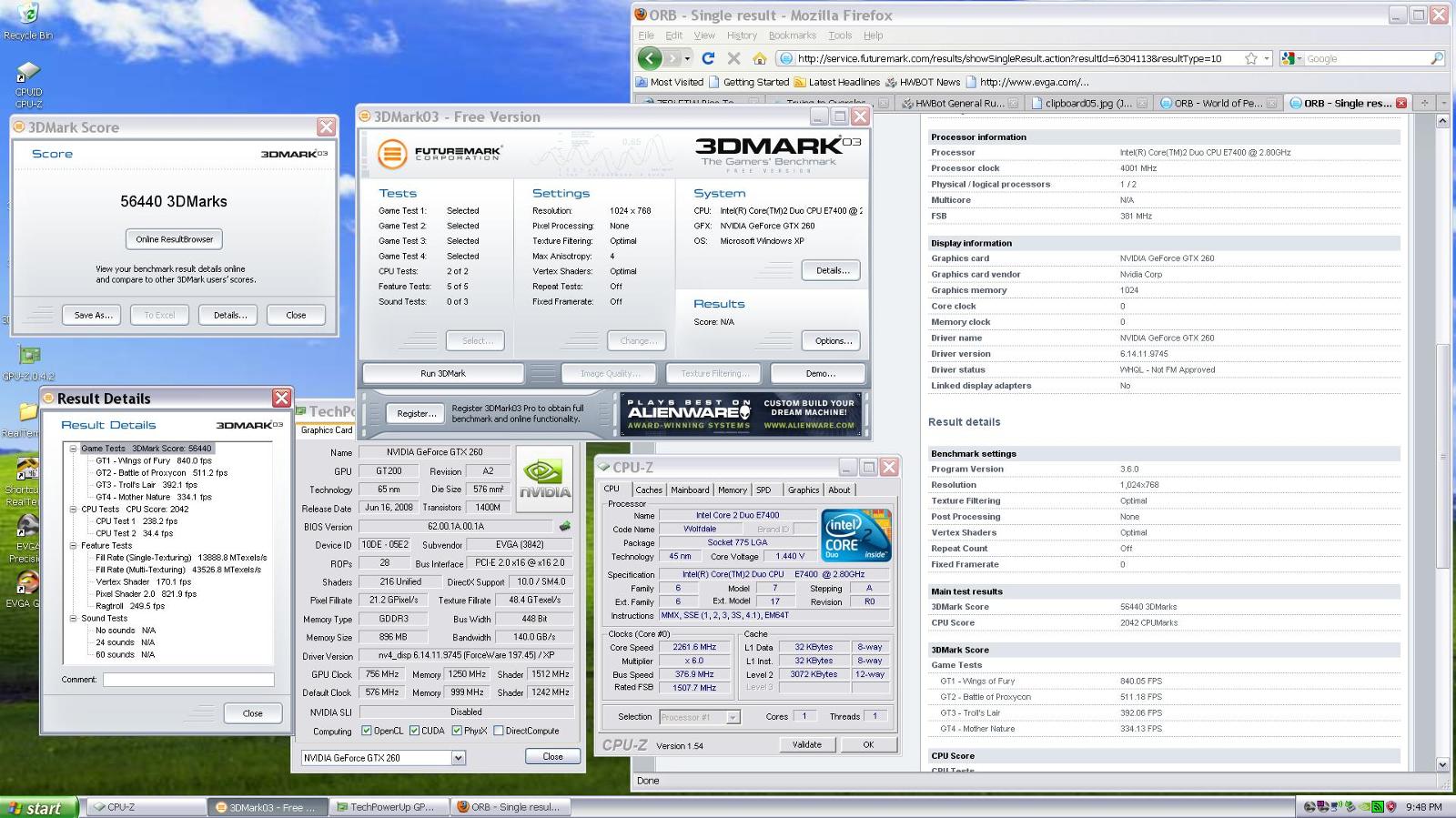1456x818 pixels.
Task: Click the Validate button in CPU-Z
Action: pos(807,744)
